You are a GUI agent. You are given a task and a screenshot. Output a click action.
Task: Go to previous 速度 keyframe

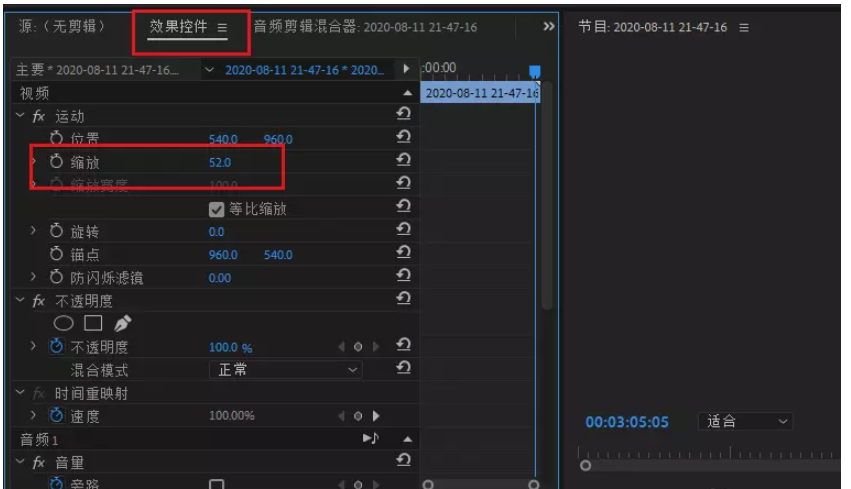pyautogui.click(x=341, y=416)
